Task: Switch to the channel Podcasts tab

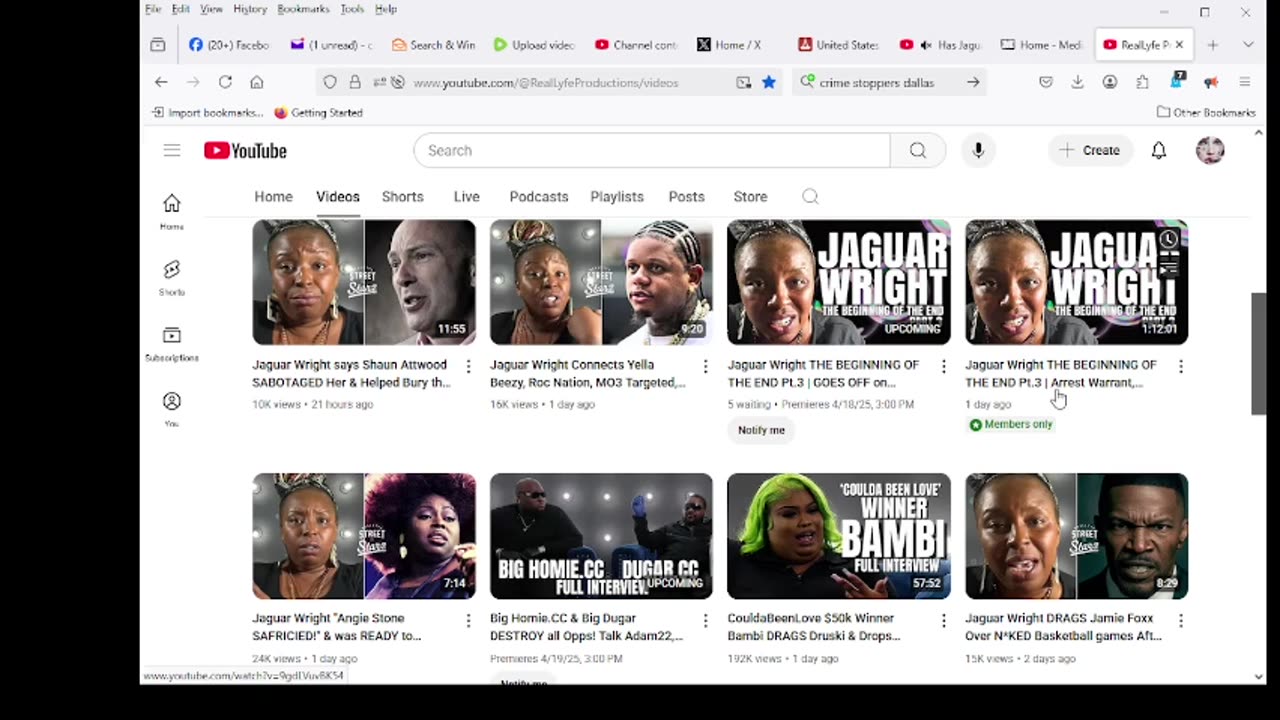Action: (539, 197)
